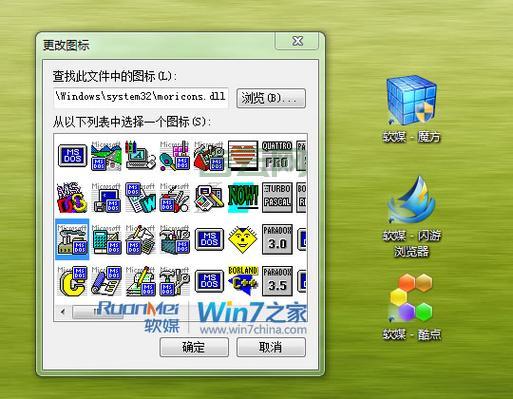Close the 更改图标 dialog
Screen dimensions: 513x399
[297, 41]
